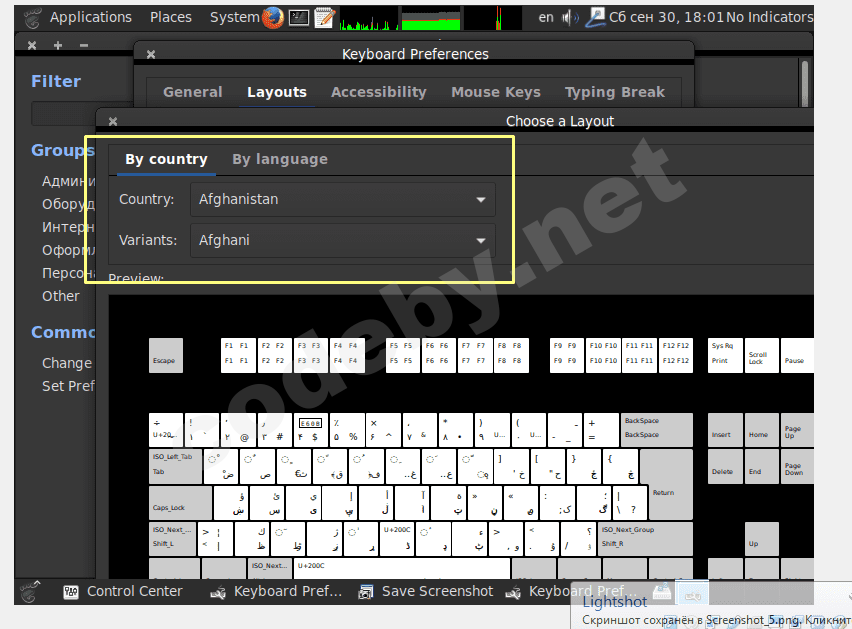Click the BackSpace key in keyboard preview
852x629 pixels.
656,429
